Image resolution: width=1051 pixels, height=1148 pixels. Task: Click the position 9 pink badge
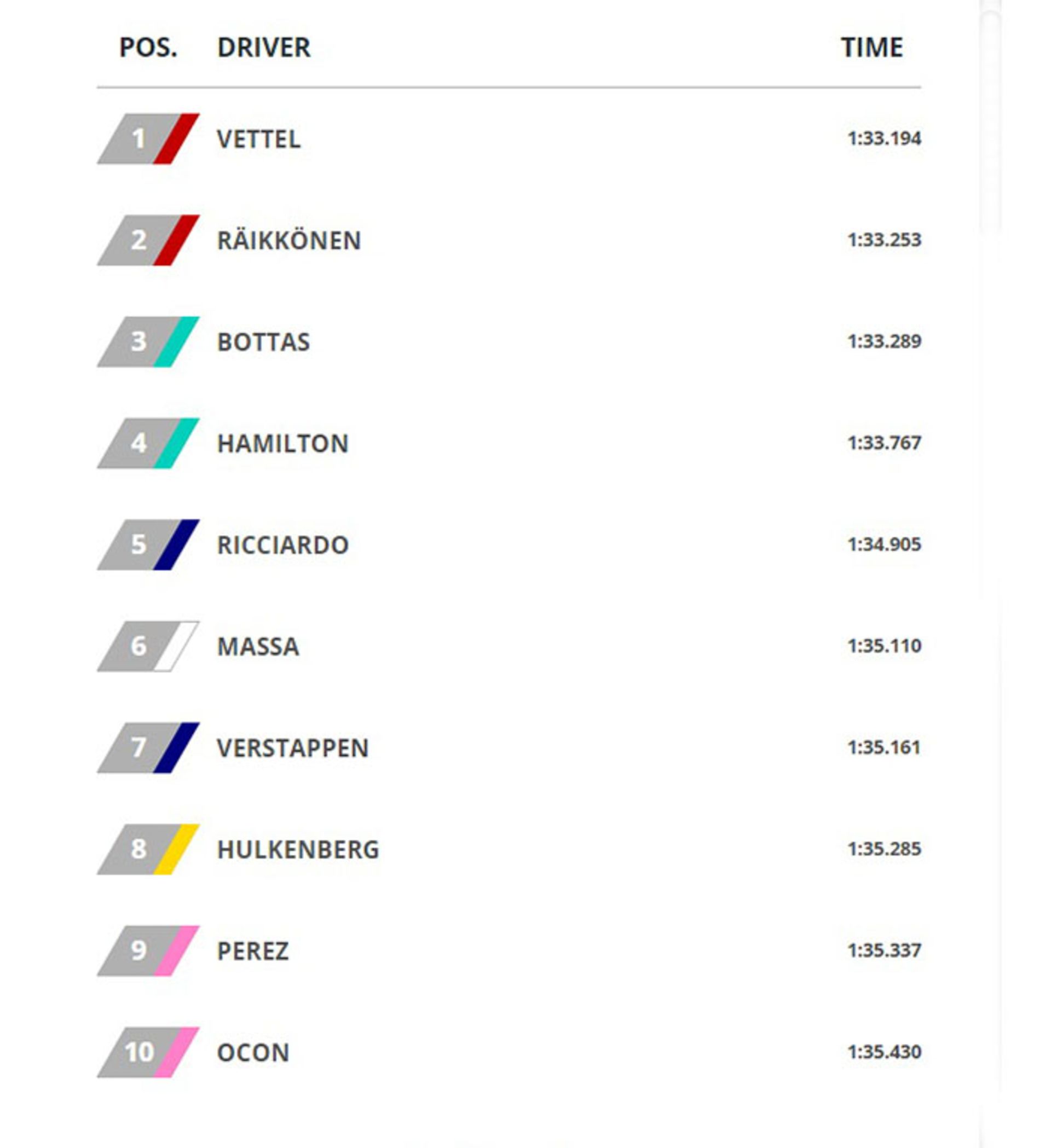click(148, 950)
